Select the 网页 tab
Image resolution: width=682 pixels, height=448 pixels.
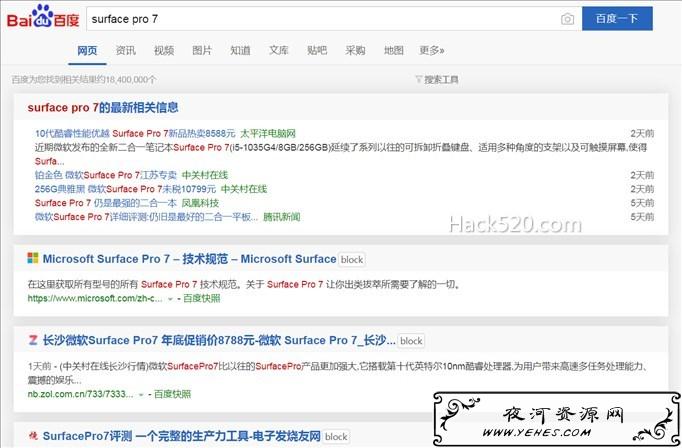(87, 50)
